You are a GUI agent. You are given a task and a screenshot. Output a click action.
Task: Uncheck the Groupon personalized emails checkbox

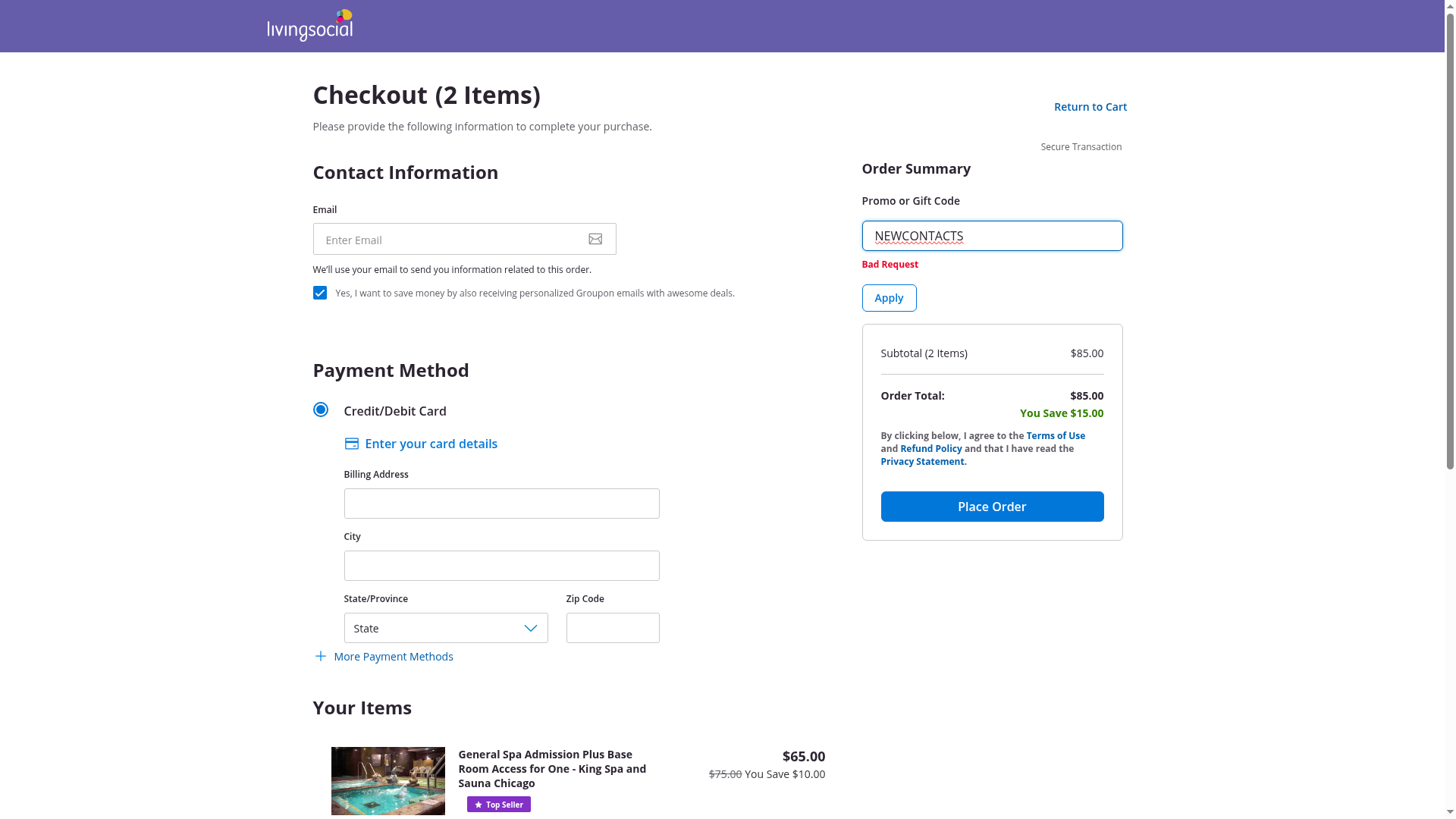[x=320, y=293]
